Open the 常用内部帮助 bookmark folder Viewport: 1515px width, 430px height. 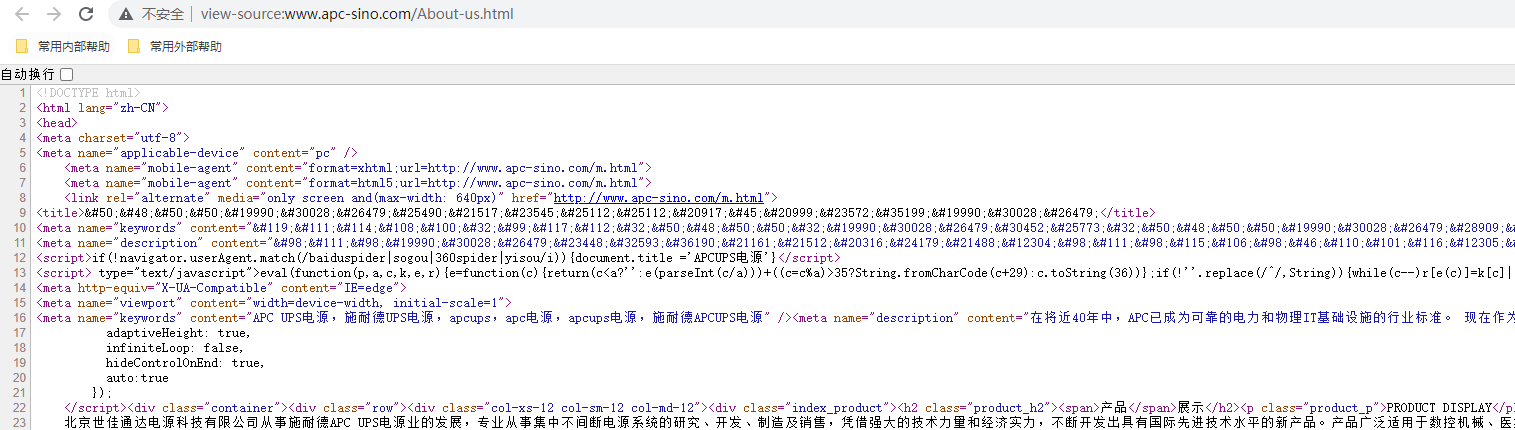pyautogui.click(x=64, y=46)
